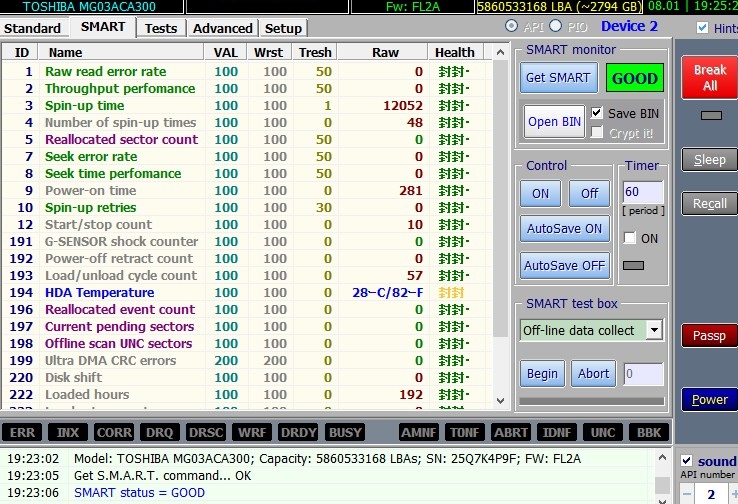The width and height of the screenshot is (738, 504).
Task: Click the UNC error indicator
Action: click(x=603, y=432)
